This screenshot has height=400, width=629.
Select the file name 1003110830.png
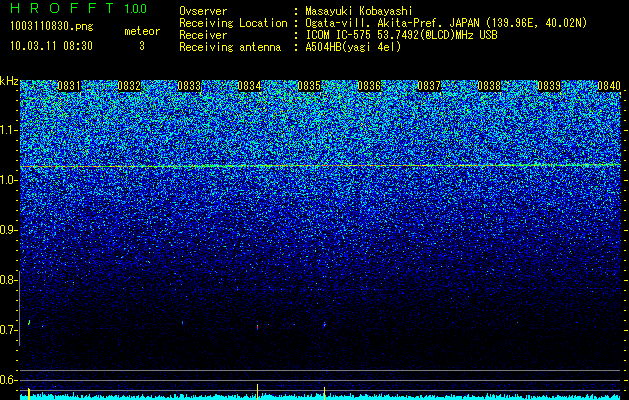(x=52, y=27)
